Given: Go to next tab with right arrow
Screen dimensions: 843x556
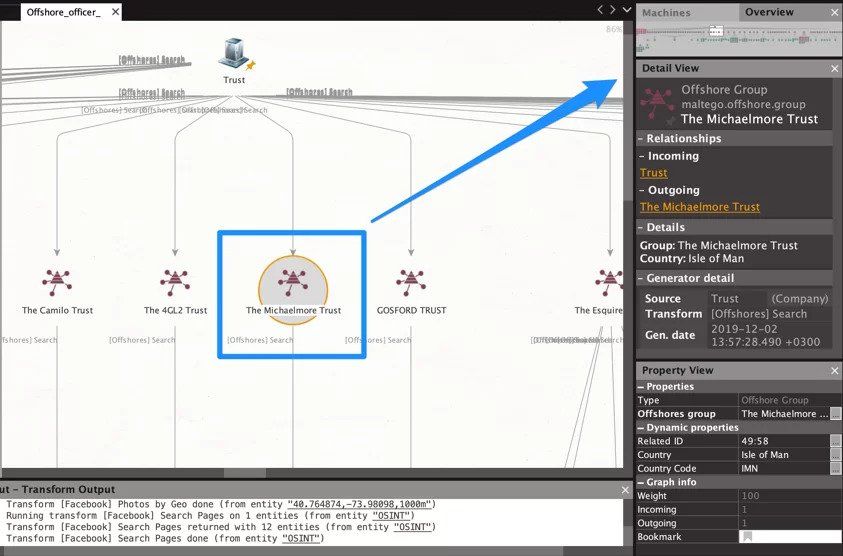Looking at the screenshot, I should (612, 10).
